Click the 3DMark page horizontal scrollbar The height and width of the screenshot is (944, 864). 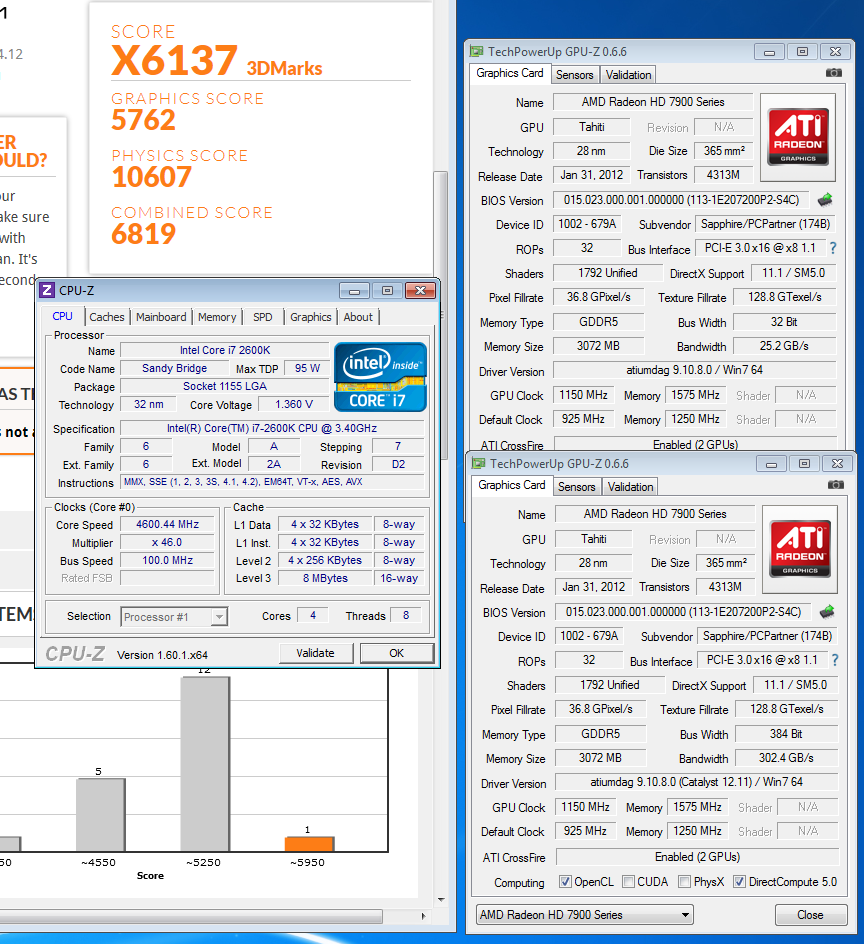191,916
